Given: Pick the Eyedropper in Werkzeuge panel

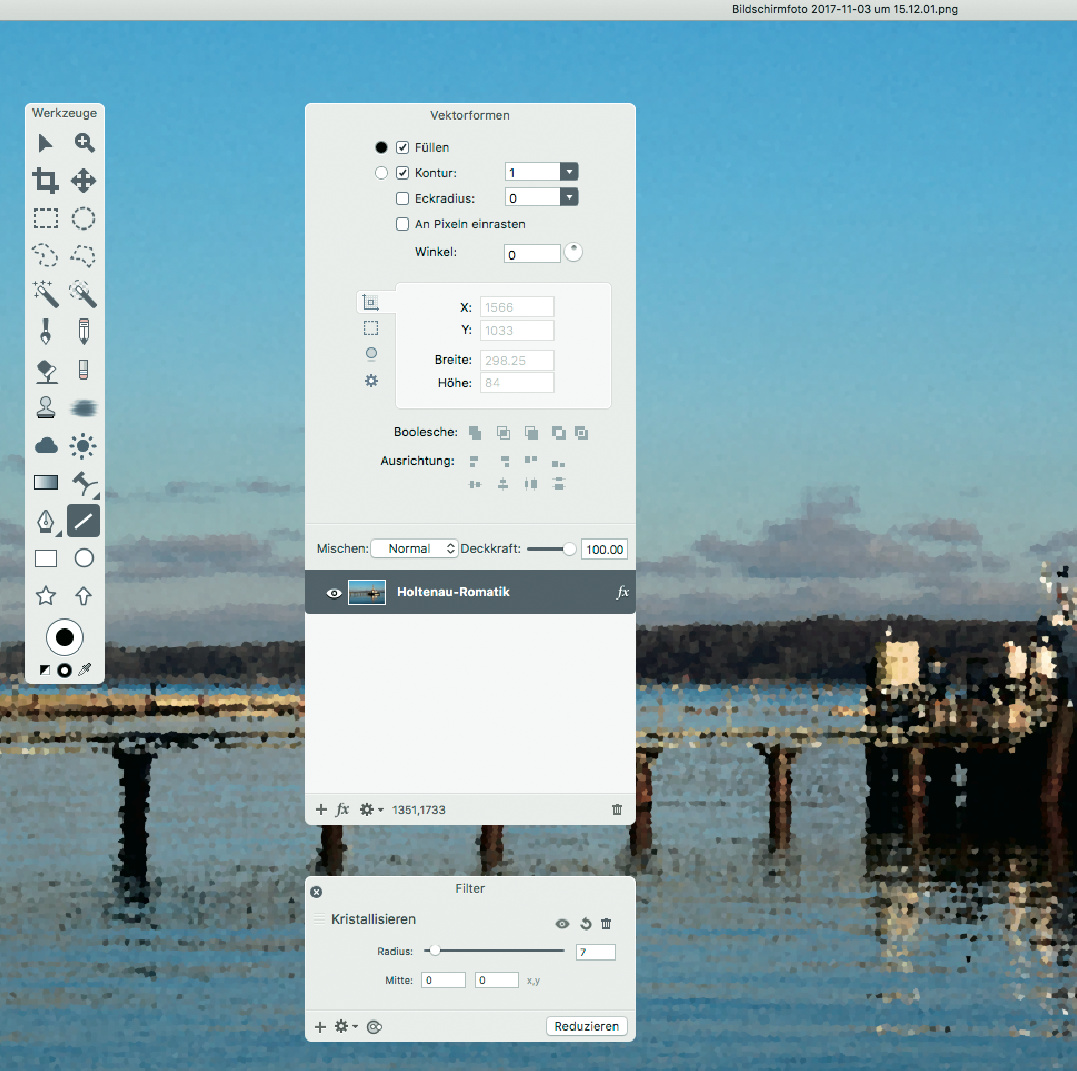Looking at the screenshot, I should pyautogui.click(x=84, y=670).
